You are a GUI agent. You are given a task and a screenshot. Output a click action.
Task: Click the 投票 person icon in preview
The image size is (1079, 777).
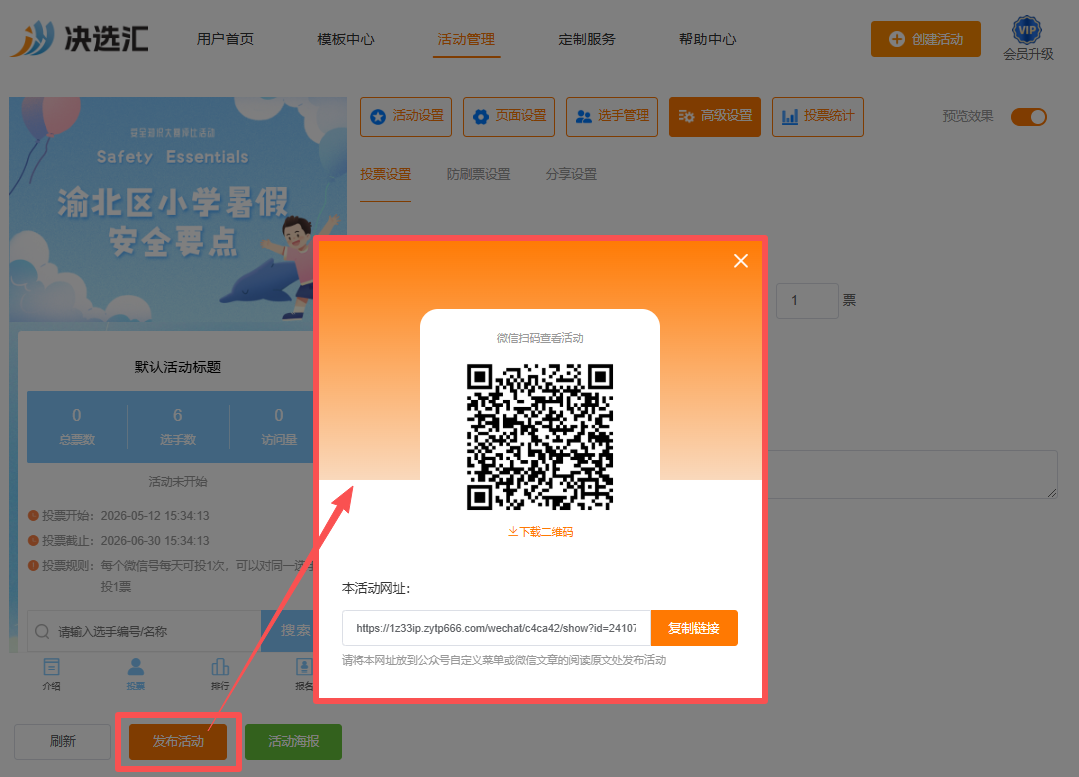click(136, 674)
